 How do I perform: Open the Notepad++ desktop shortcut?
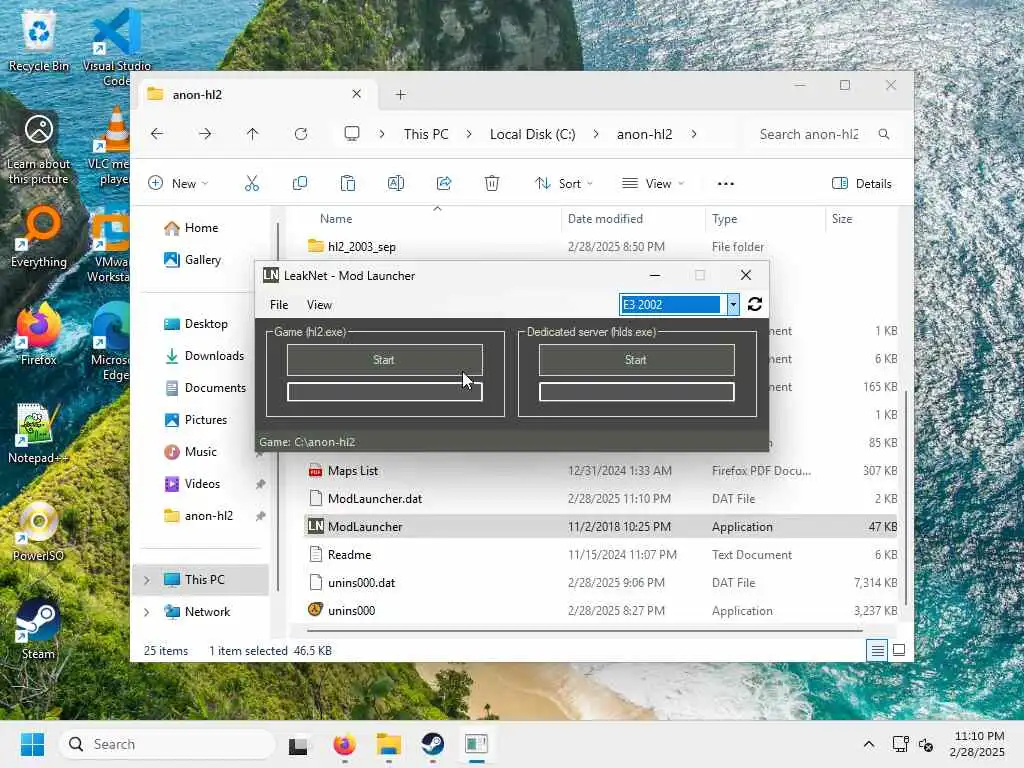pyautogui.click(x=38, y=434)
